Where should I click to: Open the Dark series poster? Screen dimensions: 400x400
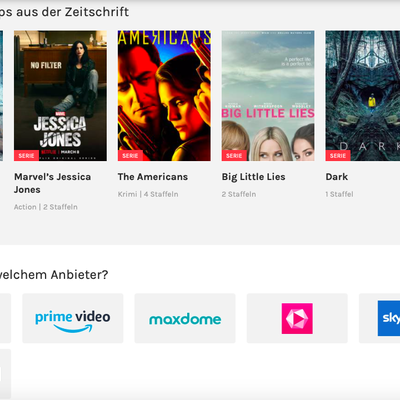click(x=363, y=96)
